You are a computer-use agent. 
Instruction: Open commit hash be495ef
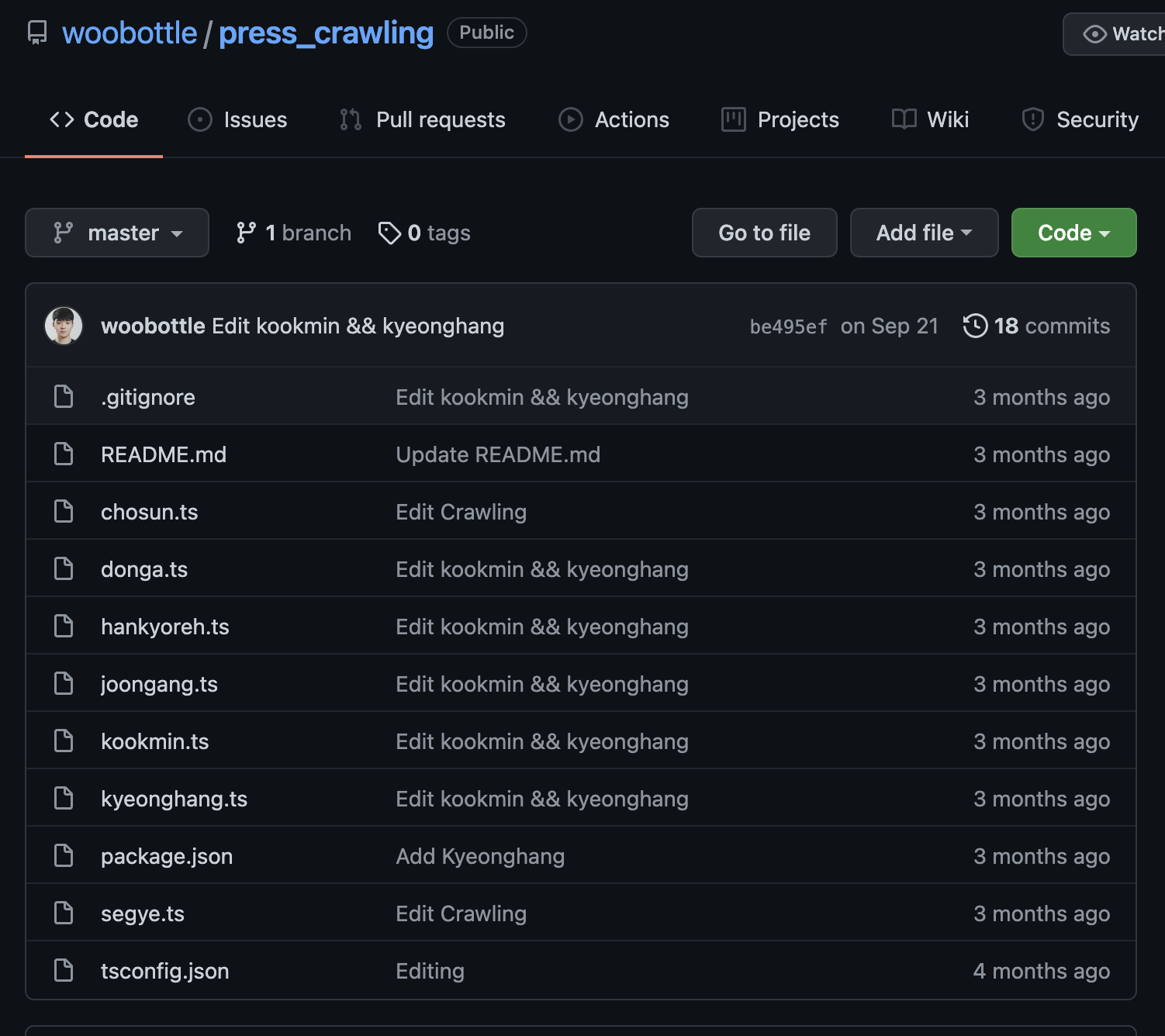788,326
